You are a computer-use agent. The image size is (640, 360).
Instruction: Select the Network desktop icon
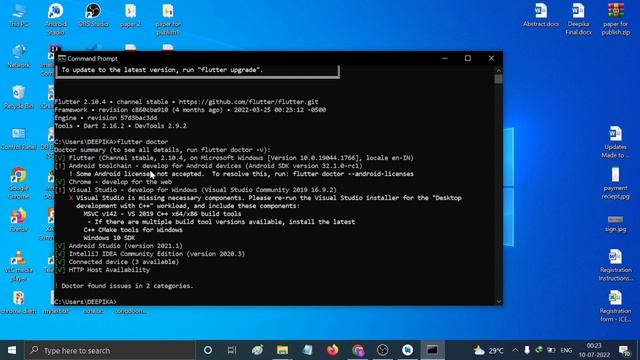click(18, 56)
